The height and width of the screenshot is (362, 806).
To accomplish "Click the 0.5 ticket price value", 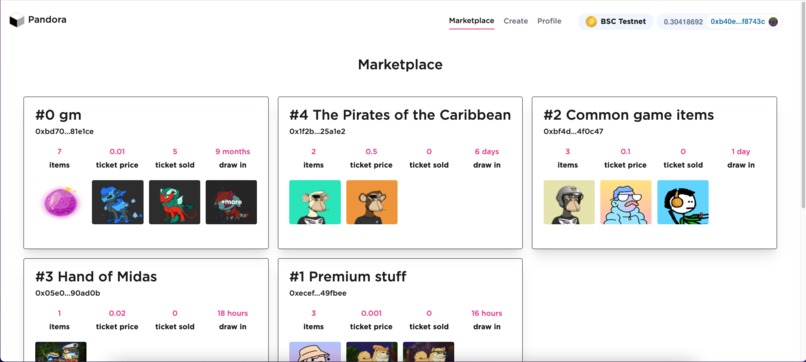I will [371, 152].
